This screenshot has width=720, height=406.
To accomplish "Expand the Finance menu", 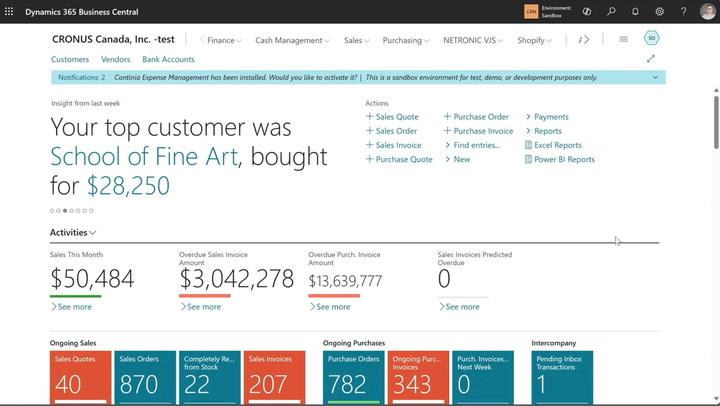I will pos(224,40).
